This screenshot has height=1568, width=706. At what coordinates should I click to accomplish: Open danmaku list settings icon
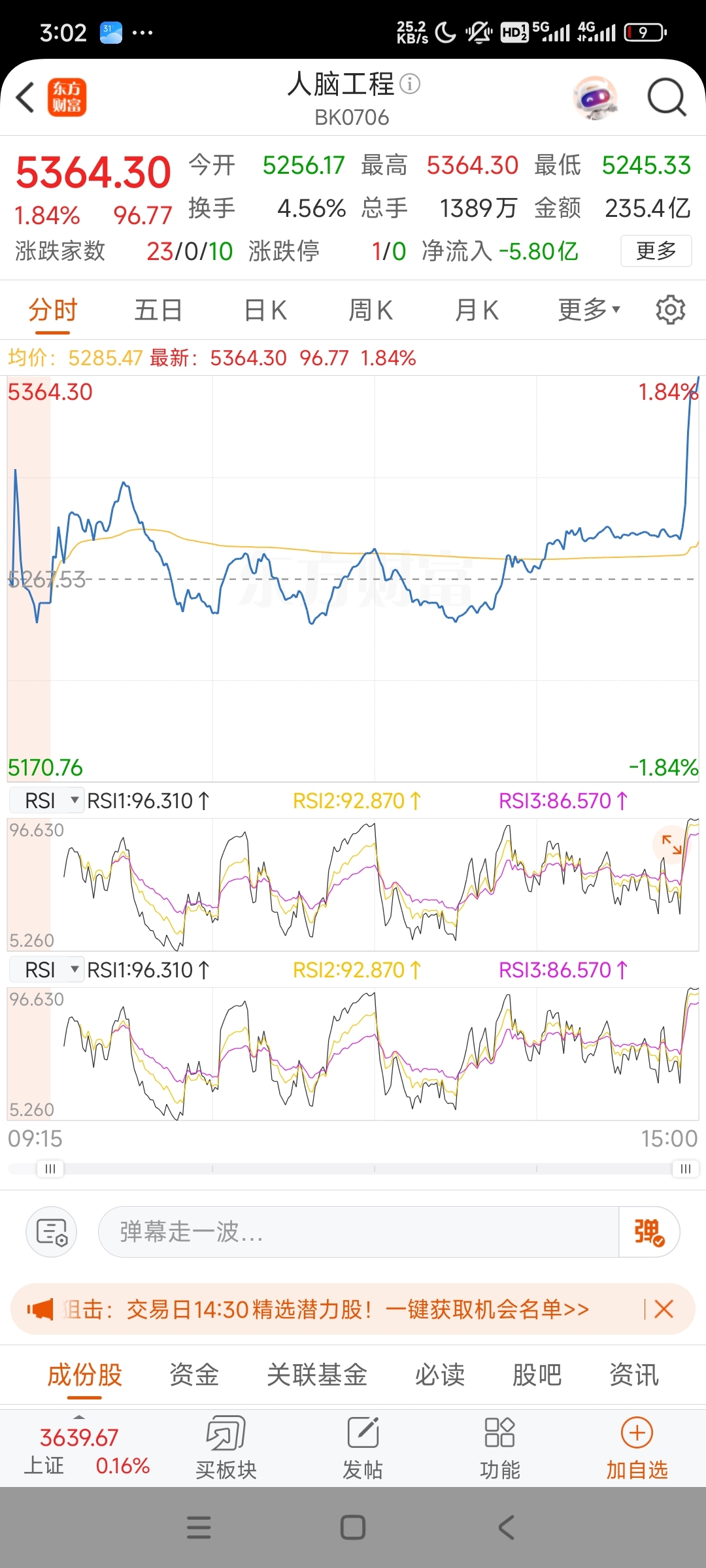coord(52,1232)
